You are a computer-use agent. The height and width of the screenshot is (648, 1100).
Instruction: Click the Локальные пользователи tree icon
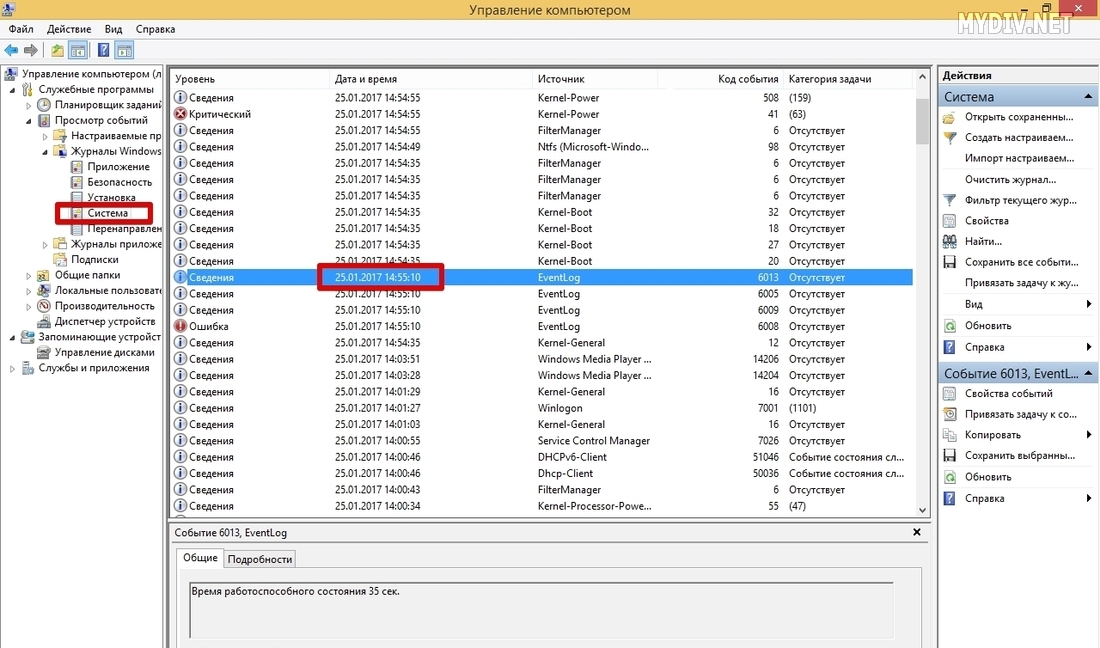(43, 291)
